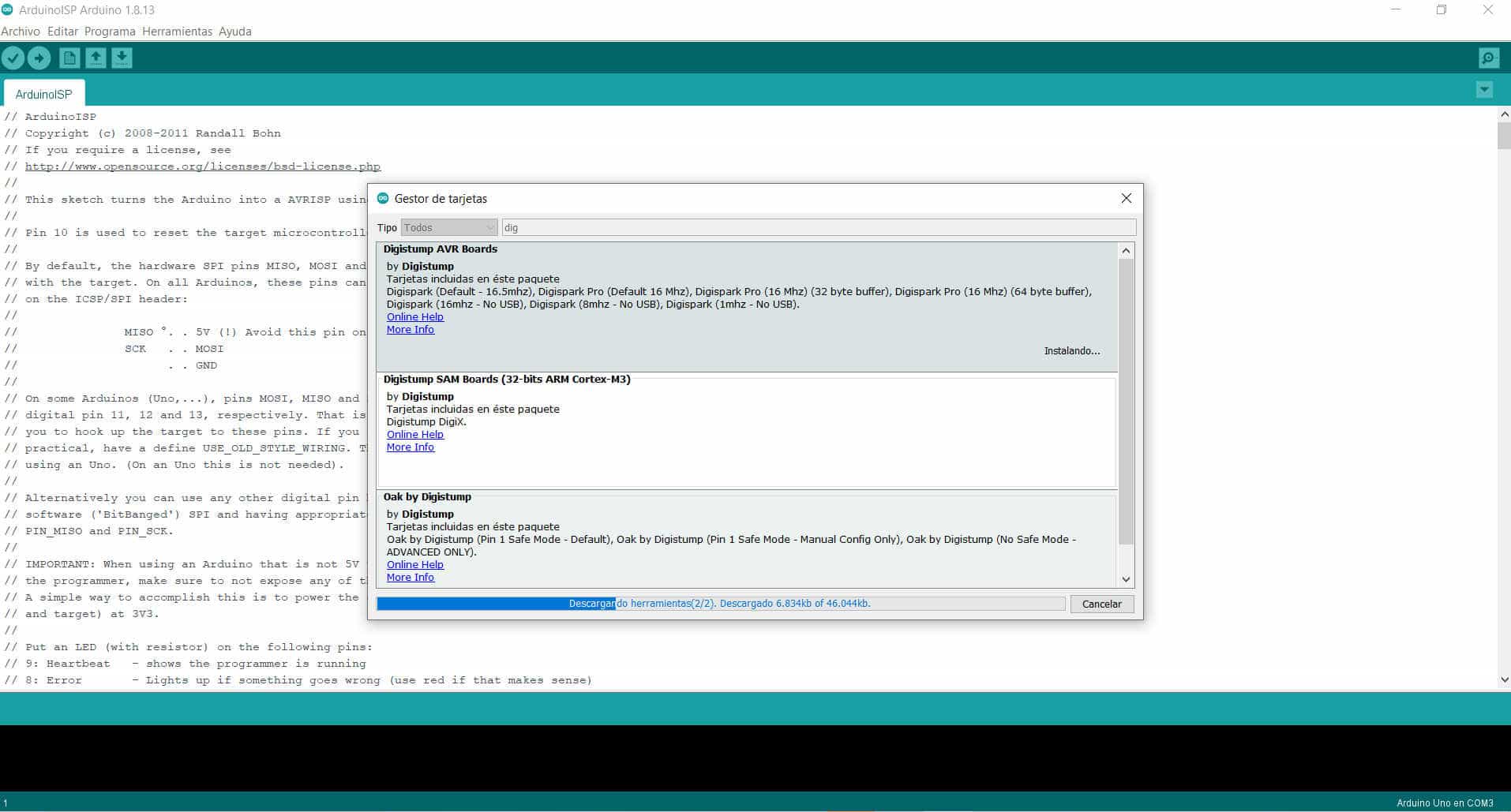This screenshot has height=812, width=1511.
Task: Click the board list scroll up arrow
Action: (1127, 250)
